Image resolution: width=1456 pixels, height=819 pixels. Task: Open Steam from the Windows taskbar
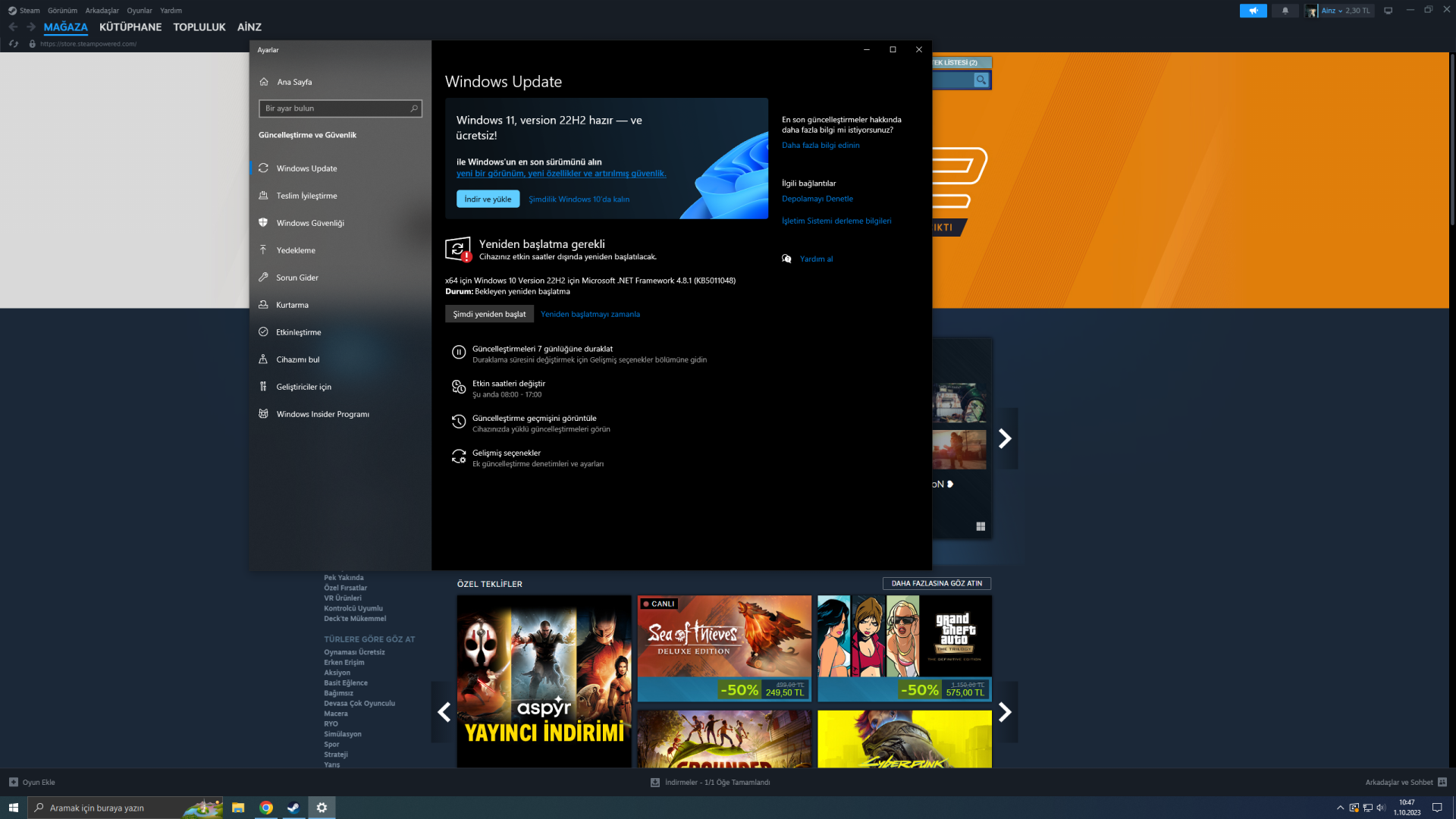pyautogui.click(x=293, y=808)
